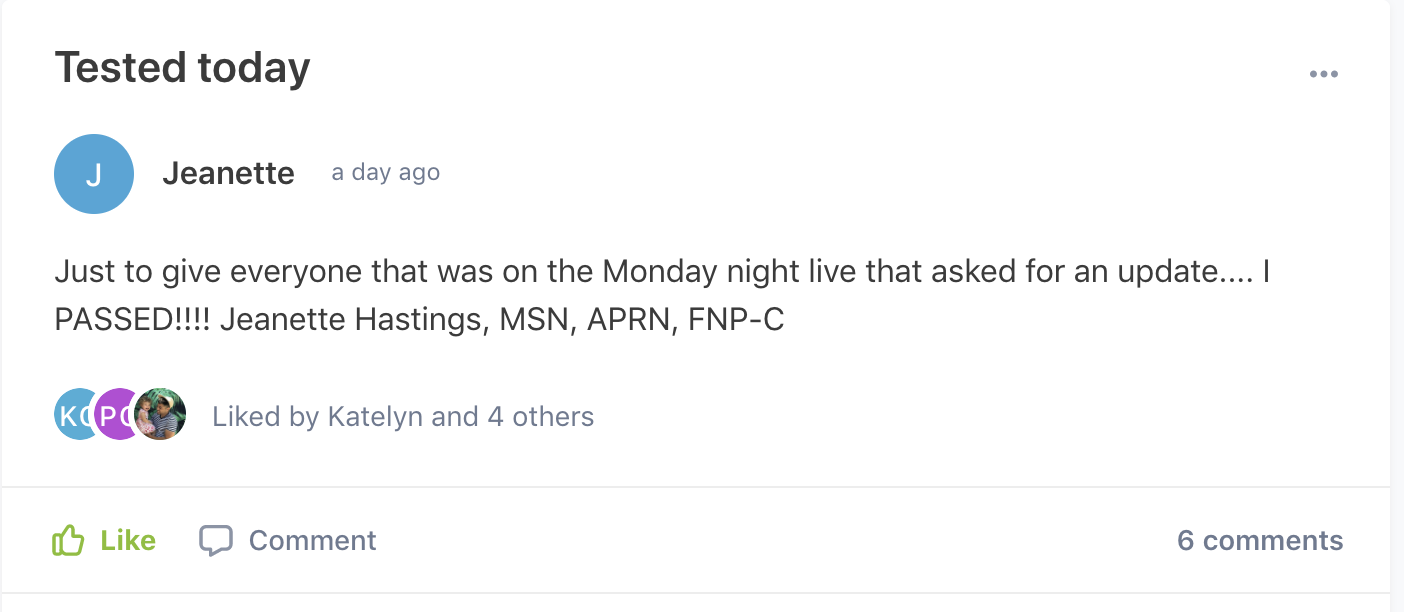Open the "Tested today" post title

coord(182,67)
